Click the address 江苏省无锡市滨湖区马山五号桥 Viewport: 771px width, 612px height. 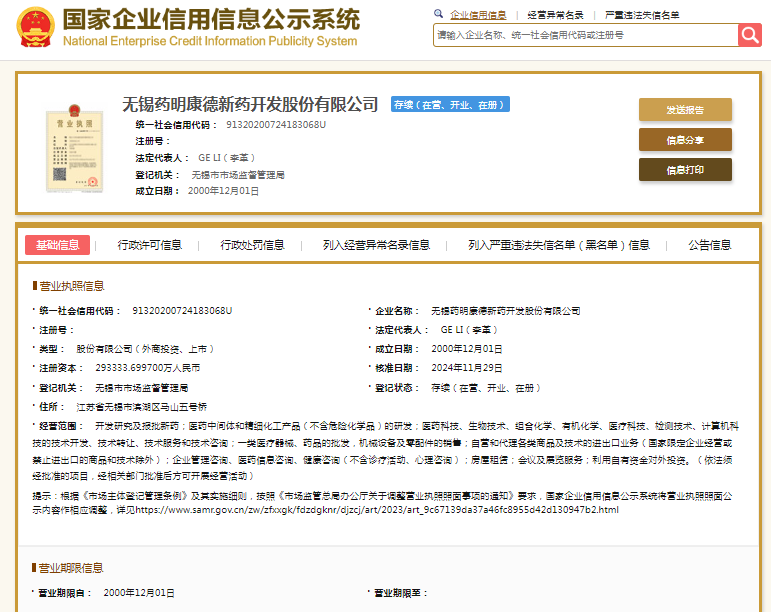(x=142, y=407)
